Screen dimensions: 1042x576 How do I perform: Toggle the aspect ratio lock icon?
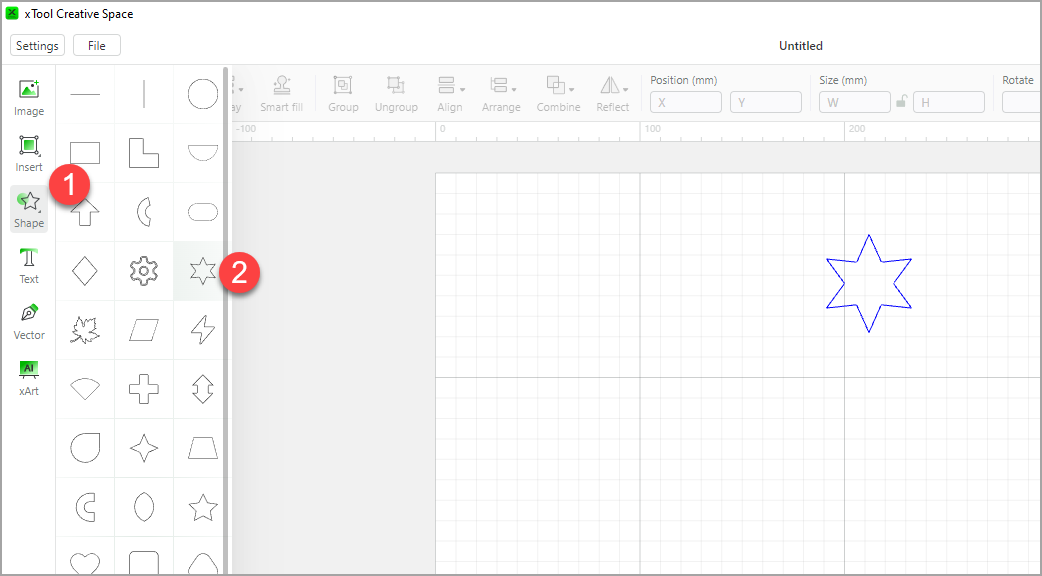click(x=901, y=102)
